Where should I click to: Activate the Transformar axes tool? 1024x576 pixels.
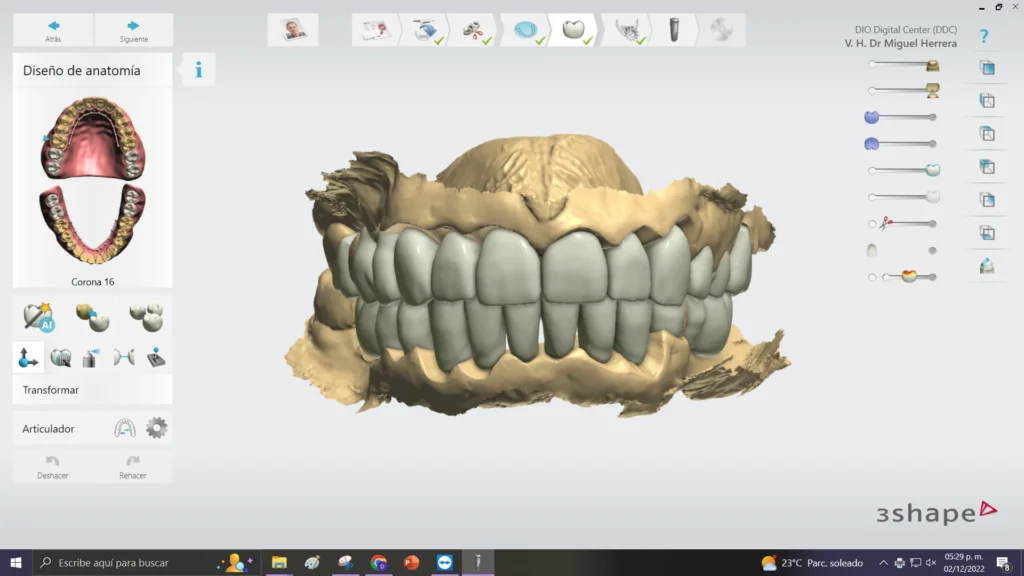pyautogui.click(x=28, y=357)
